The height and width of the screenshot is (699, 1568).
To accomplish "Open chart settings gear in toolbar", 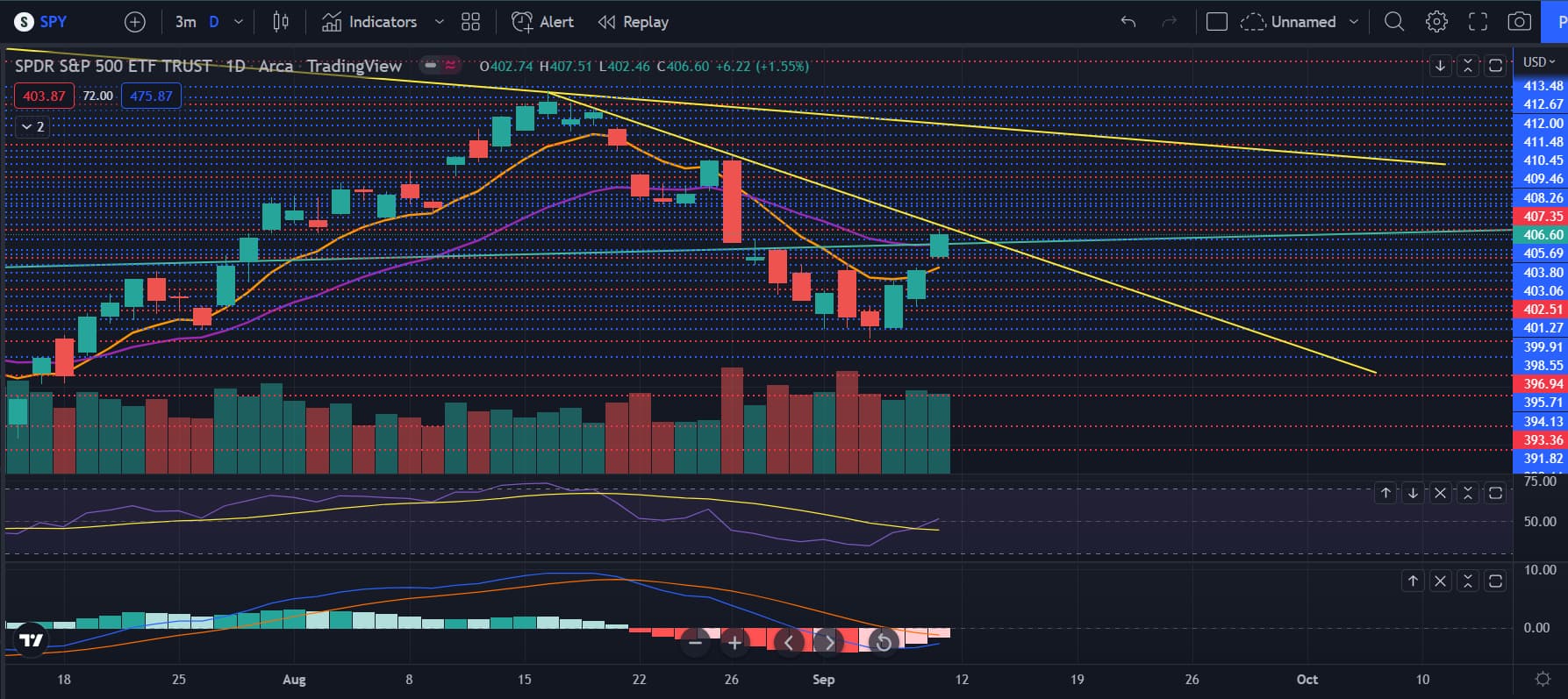I will (x=1436, y=22).
